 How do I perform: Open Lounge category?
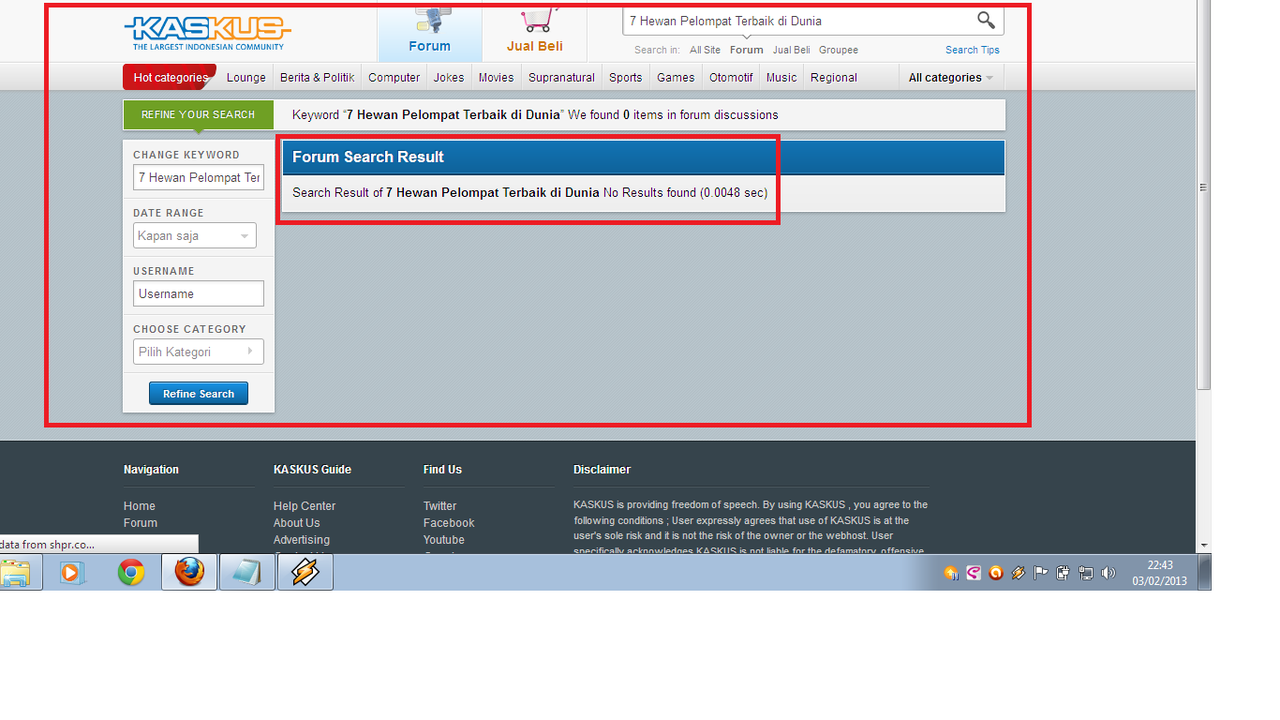(246, 77)
